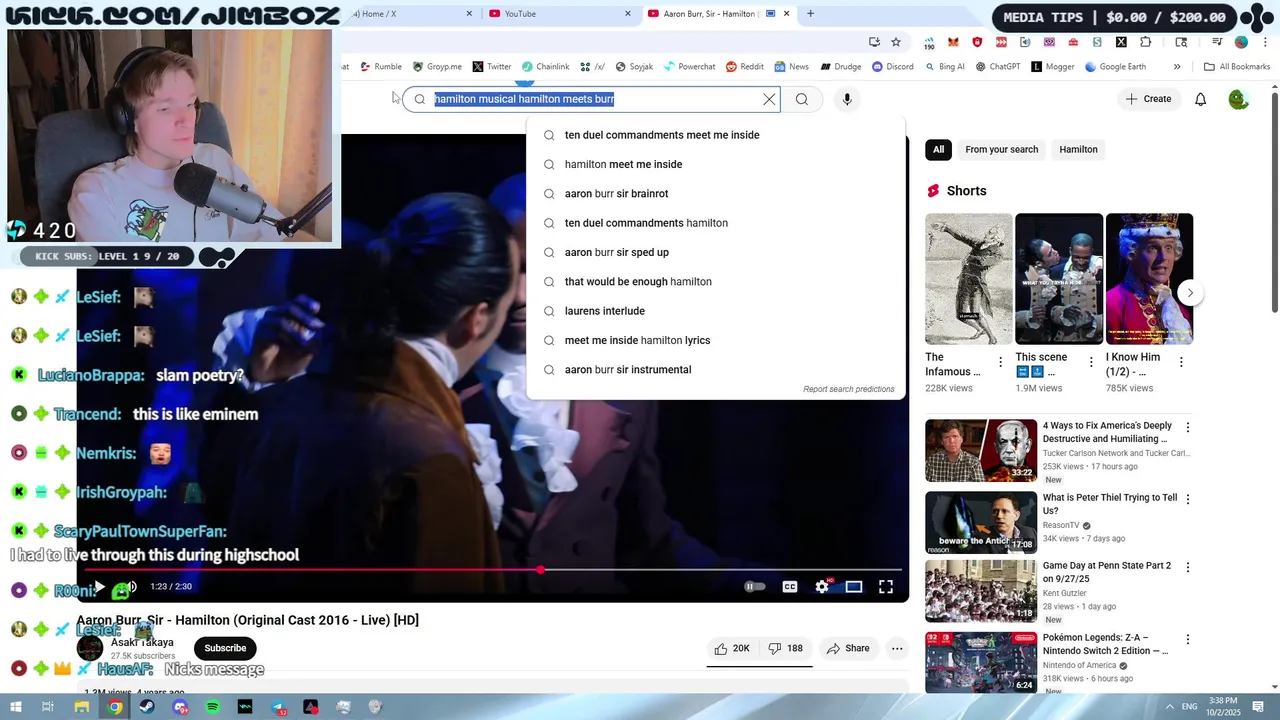Viewport: 1280px width, 720px height.
Task: Open File Explorer from the taskbar
Action: pos(82,707)
